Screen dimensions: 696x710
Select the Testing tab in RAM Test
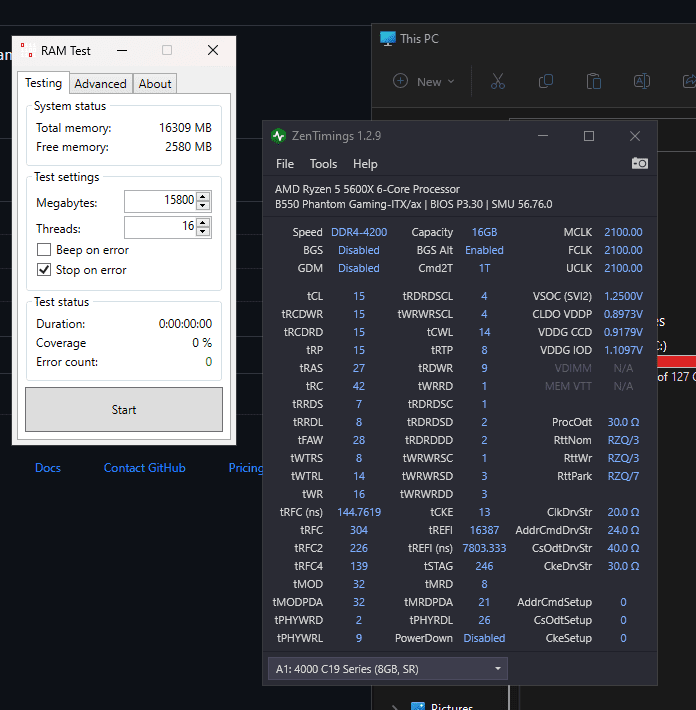[43, 83]
